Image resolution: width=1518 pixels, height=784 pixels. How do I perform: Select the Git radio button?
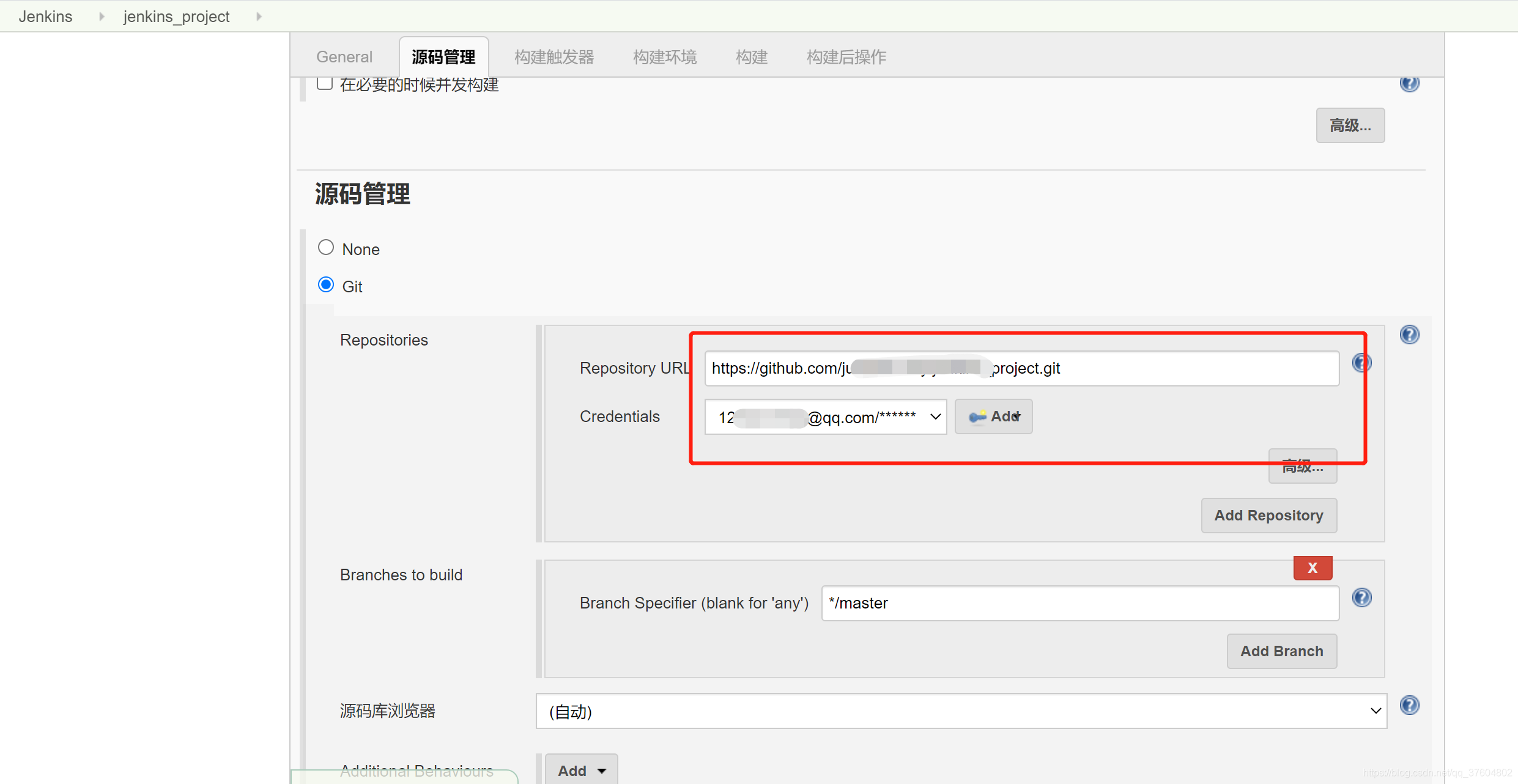[x=325, y=284]
